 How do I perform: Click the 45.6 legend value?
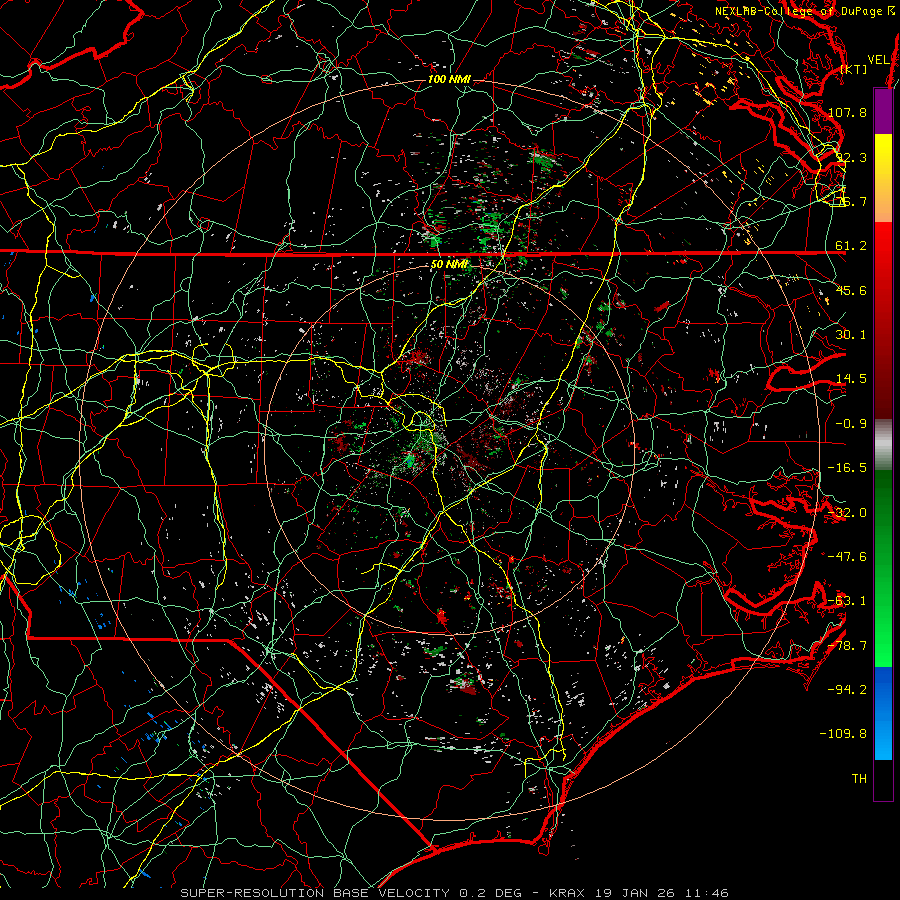click(851, 290)
